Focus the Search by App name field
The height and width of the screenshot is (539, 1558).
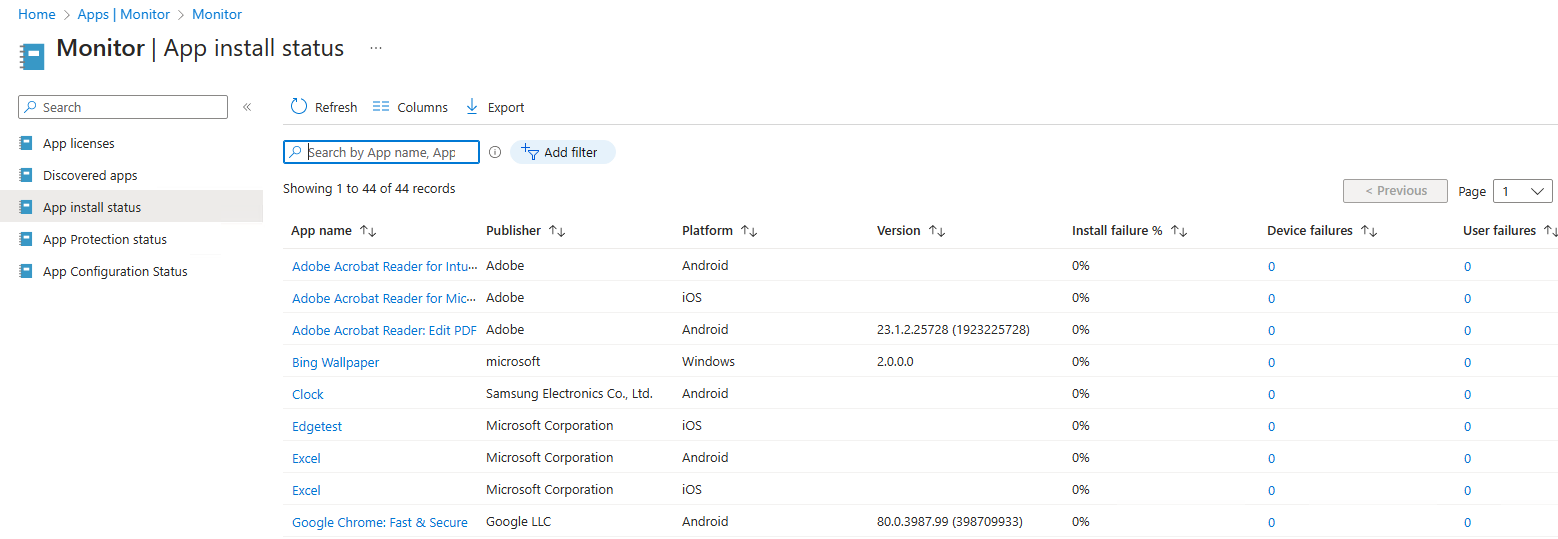[x=381, y=152]
